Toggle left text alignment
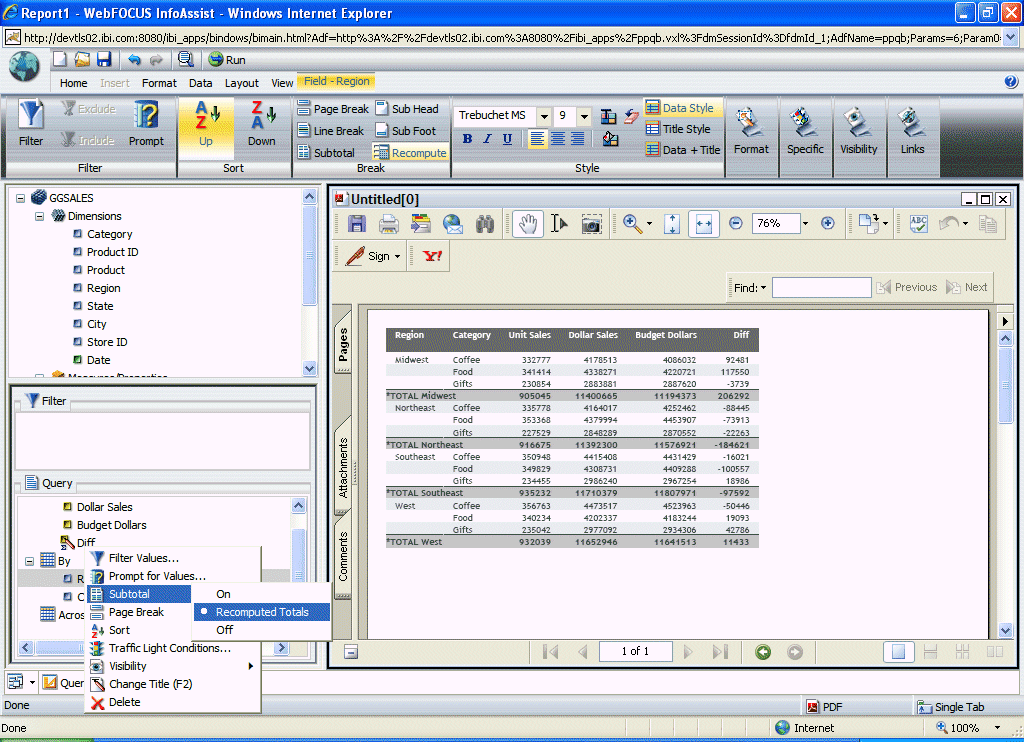The height and width of the screenshot is (742, 1024). (x=537, y=138)
